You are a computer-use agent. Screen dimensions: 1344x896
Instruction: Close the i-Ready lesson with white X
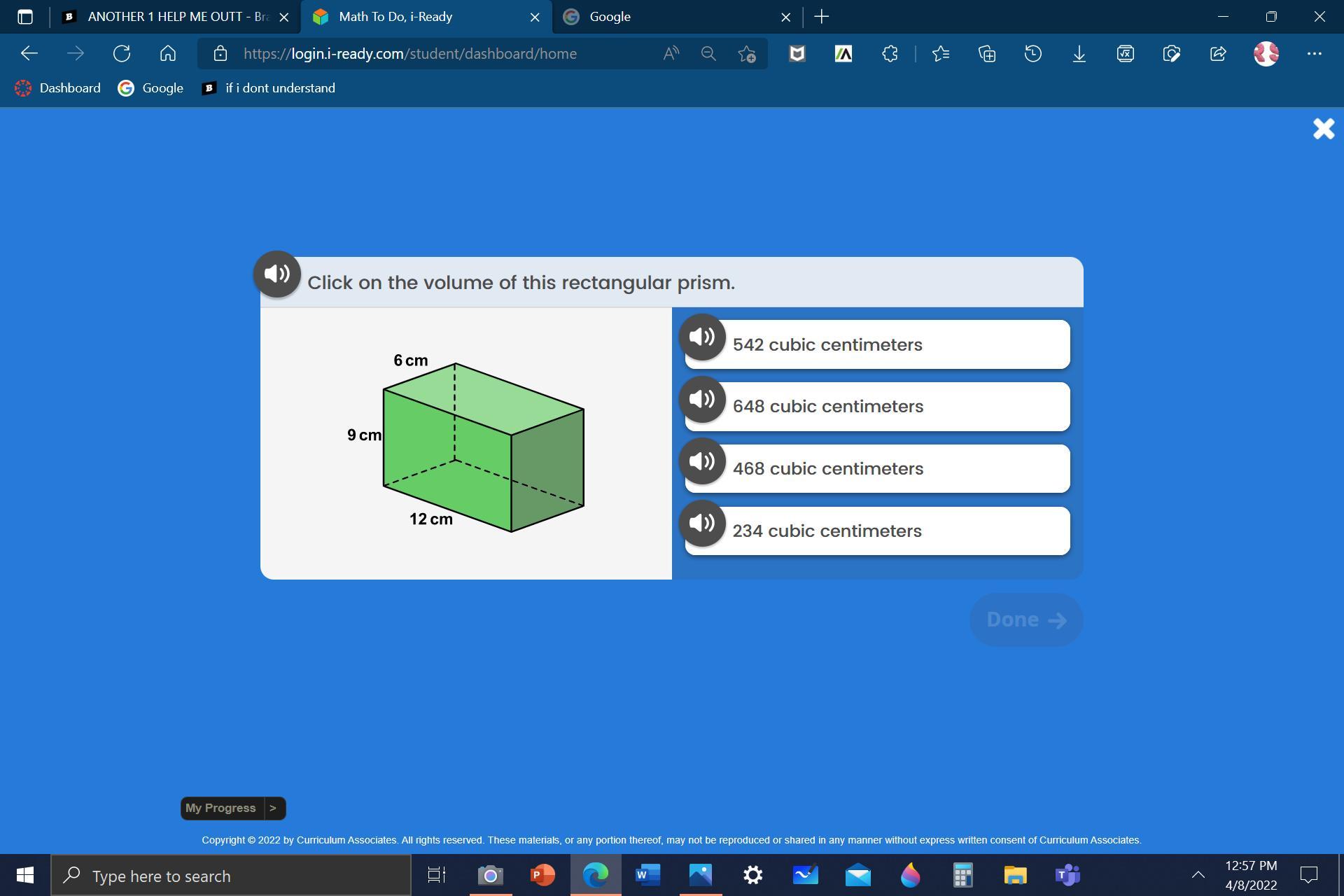coord(1323,129)
